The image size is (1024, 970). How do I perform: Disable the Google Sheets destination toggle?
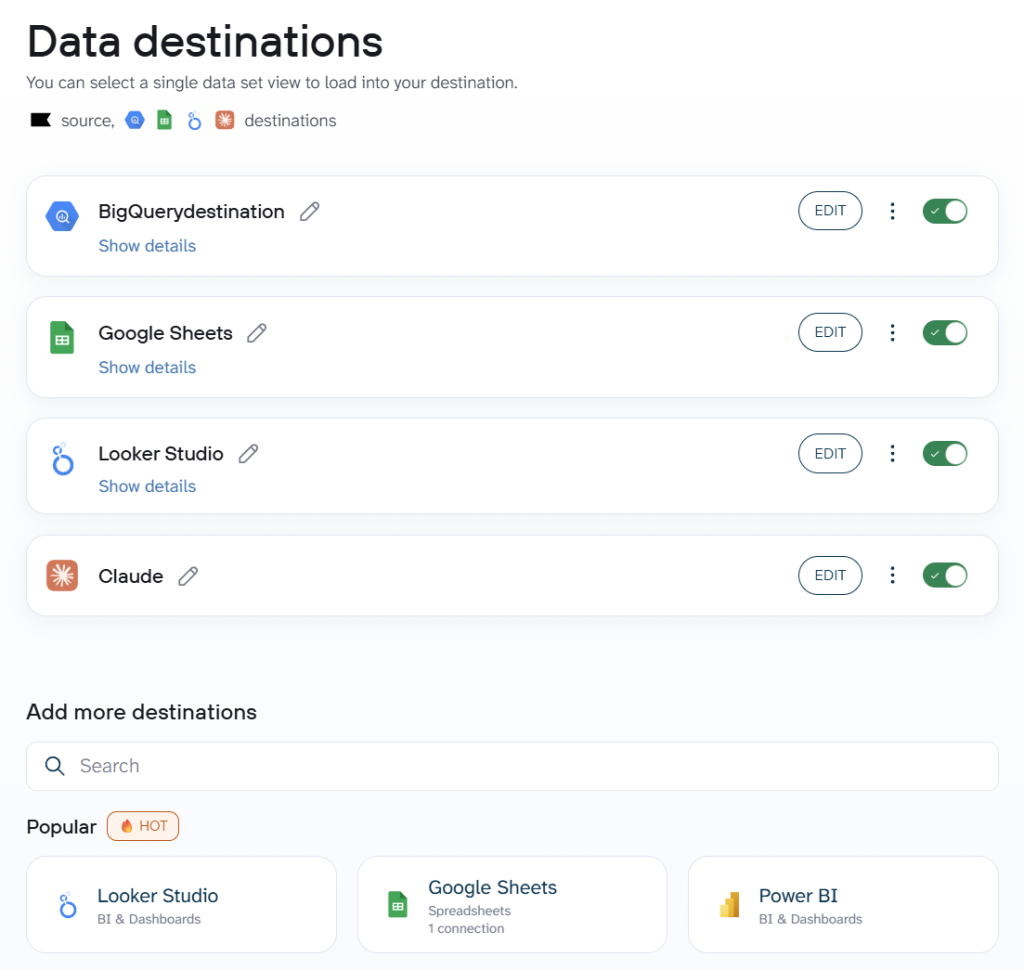[944, 332]
